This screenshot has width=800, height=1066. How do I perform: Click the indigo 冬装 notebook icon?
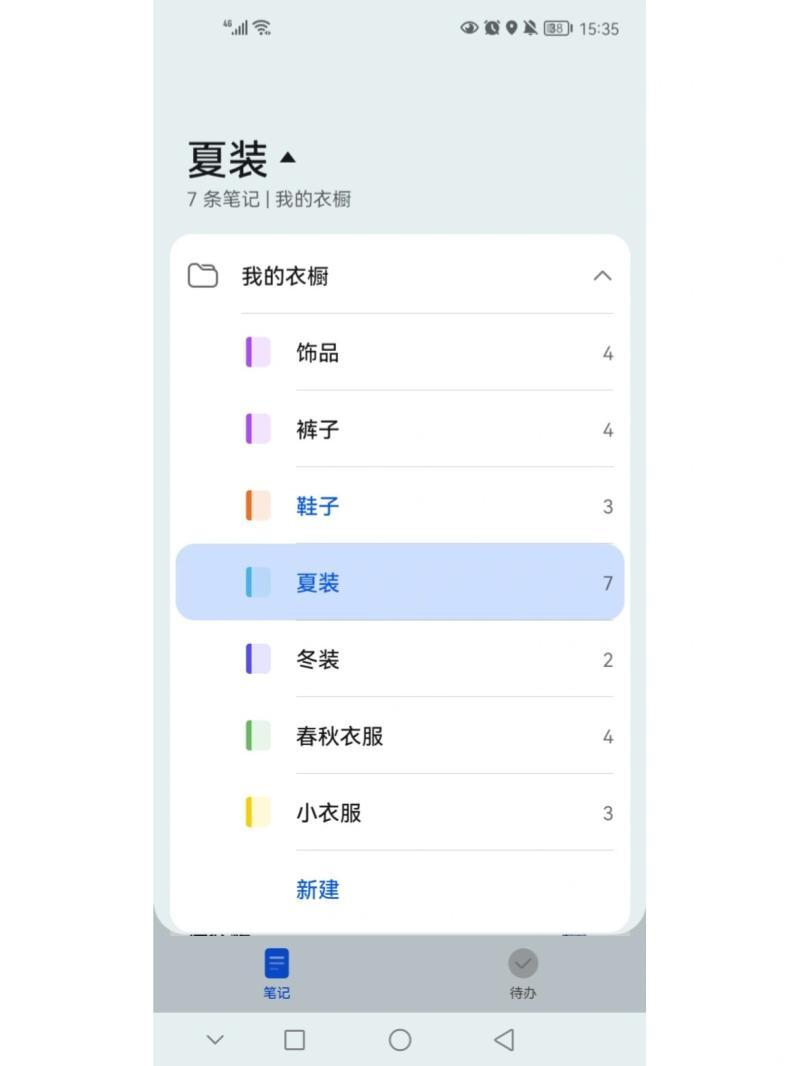[x=258, y=659]
